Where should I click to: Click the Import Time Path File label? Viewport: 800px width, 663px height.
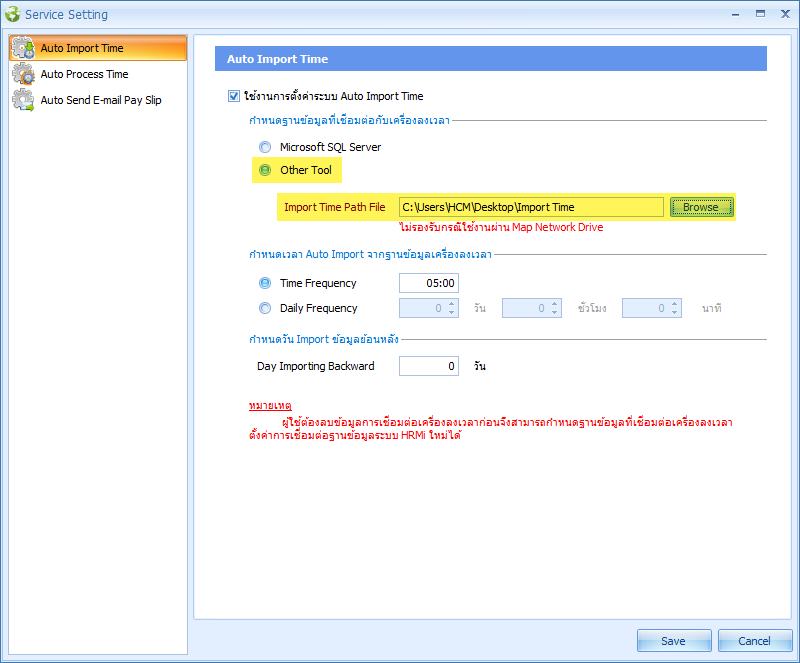coord(335,207)
